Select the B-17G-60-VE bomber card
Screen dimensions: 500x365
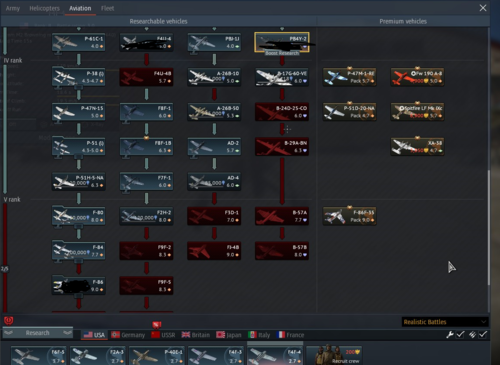click(282, 77)
